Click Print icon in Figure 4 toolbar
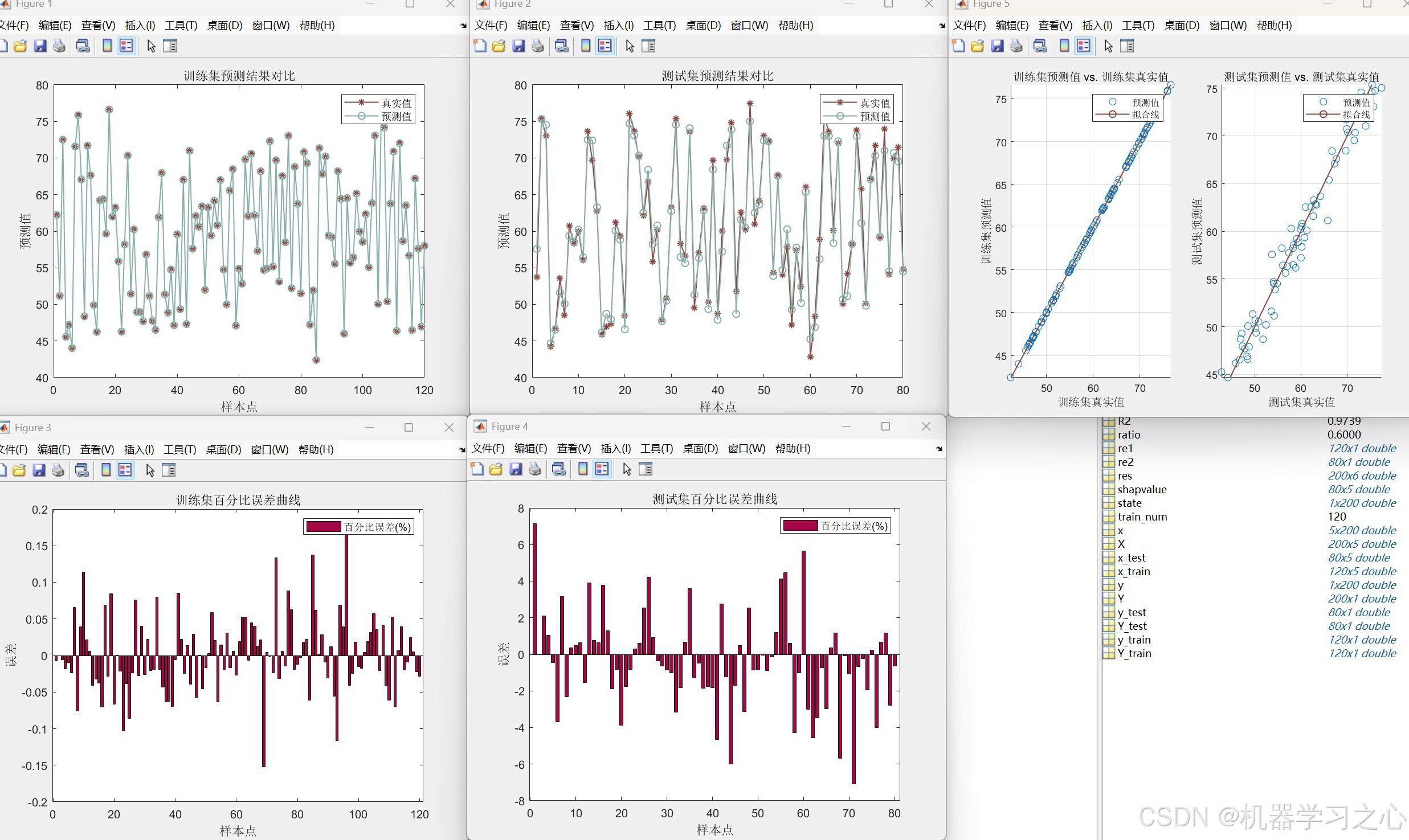Viewport: 1409px width, 840px height. tap(534, 469)
